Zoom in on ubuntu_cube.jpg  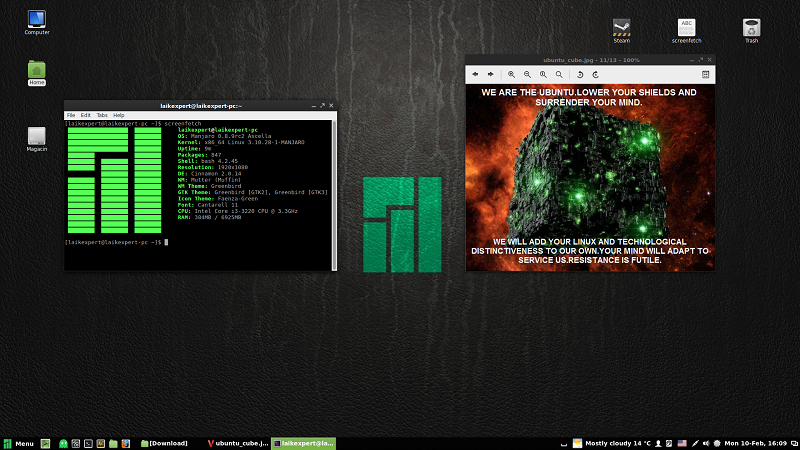click(511, 74)
